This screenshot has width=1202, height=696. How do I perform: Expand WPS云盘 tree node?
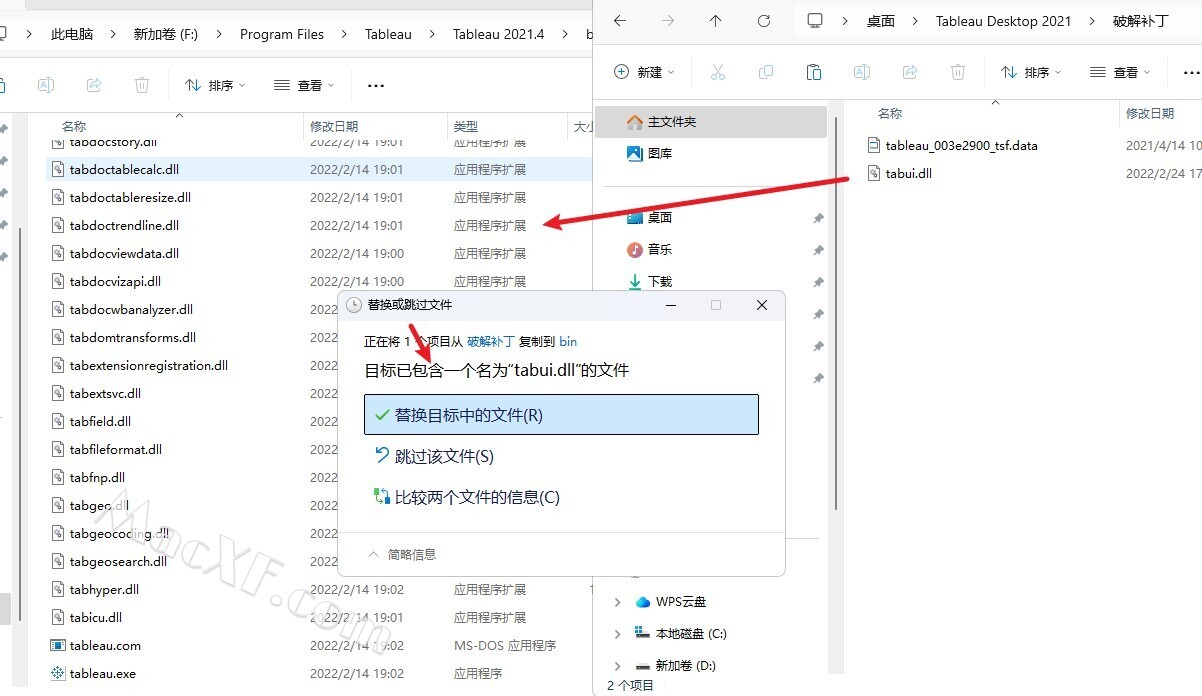(x=617, y=602)
